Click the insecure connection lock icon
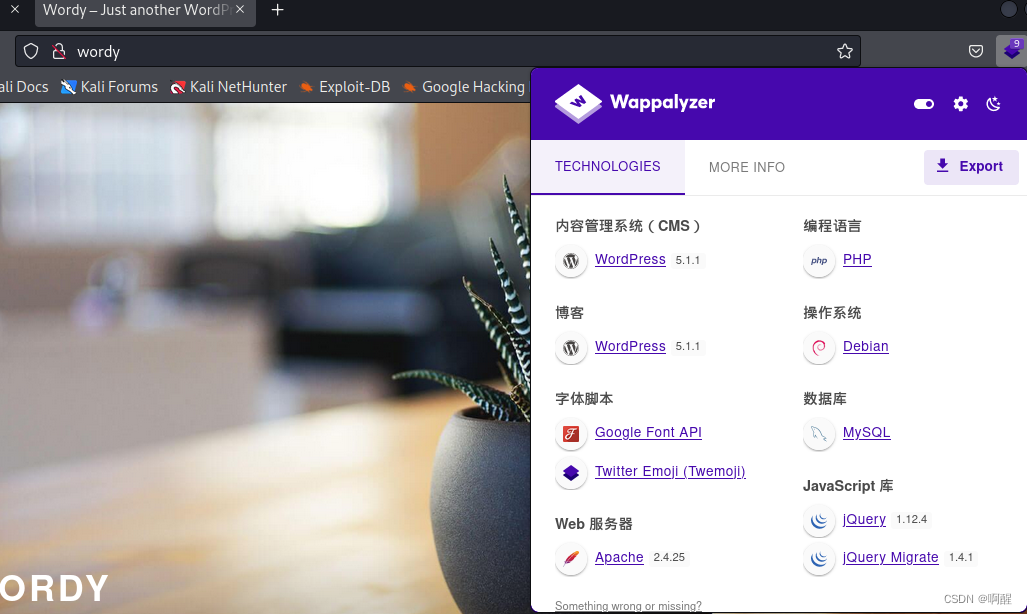 pos(59,51)
